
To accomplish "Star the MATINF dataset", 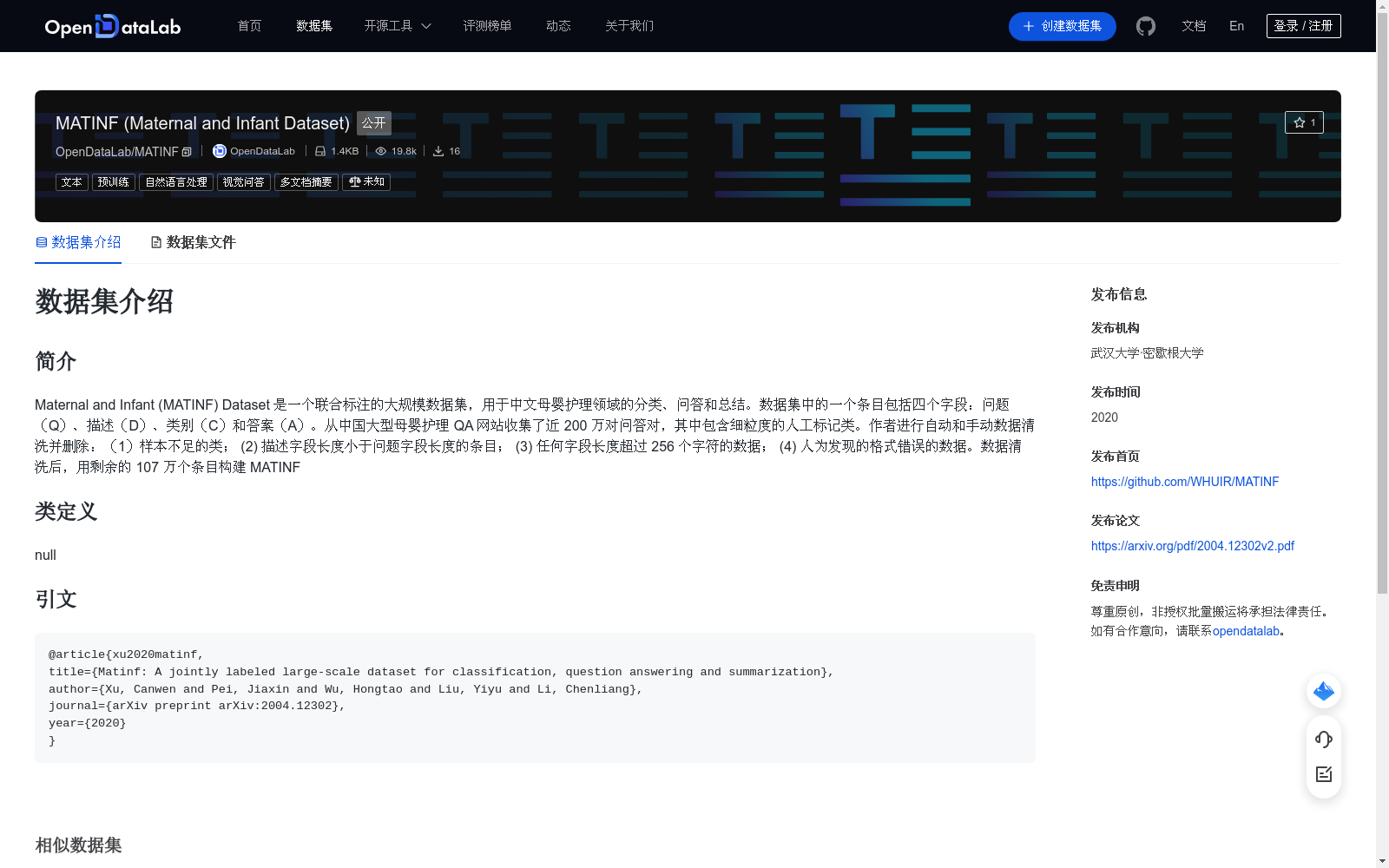I will point(1304,122).
